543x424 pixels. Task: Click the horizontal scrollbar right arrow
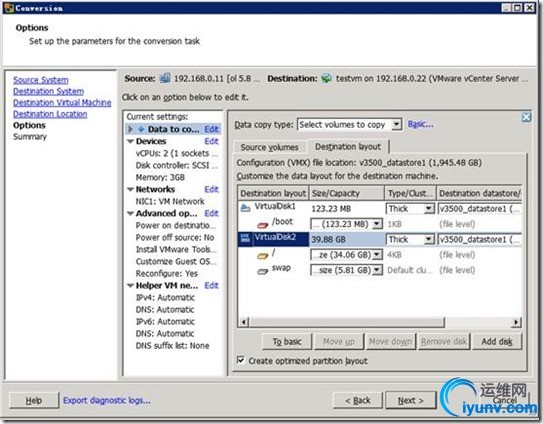(516, 322)
